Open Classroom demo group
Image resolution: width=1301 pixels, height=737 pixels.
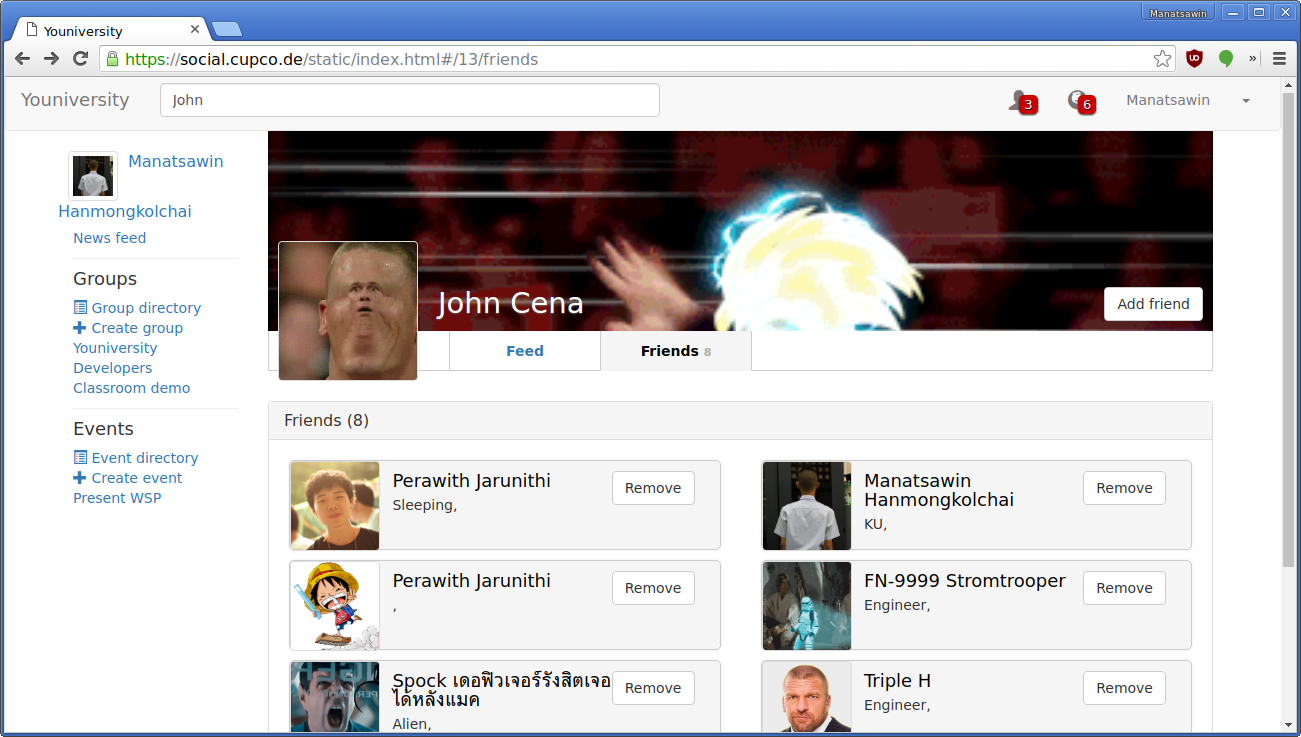point(131,388)
